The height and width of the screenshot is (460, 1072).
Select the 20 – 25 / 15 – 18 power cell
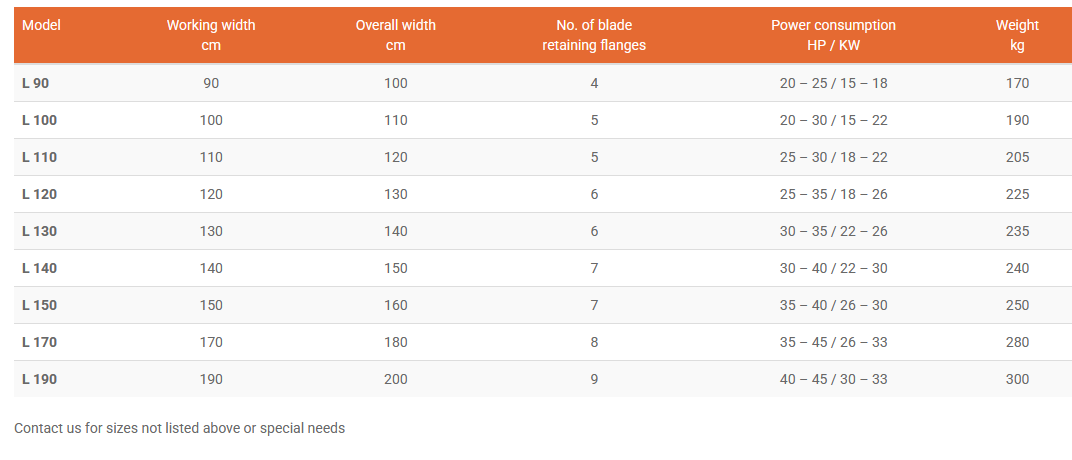833,83
